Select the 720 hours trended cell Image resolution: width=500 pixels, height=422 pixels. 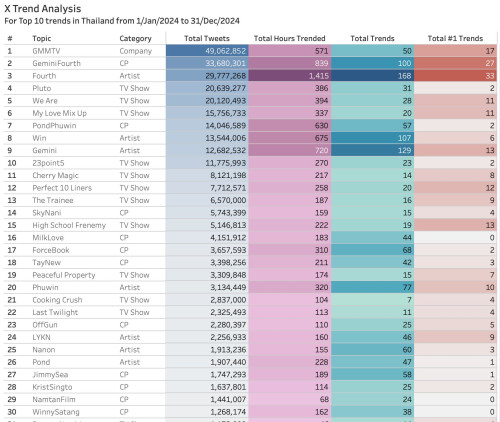(x=290, y=150)
